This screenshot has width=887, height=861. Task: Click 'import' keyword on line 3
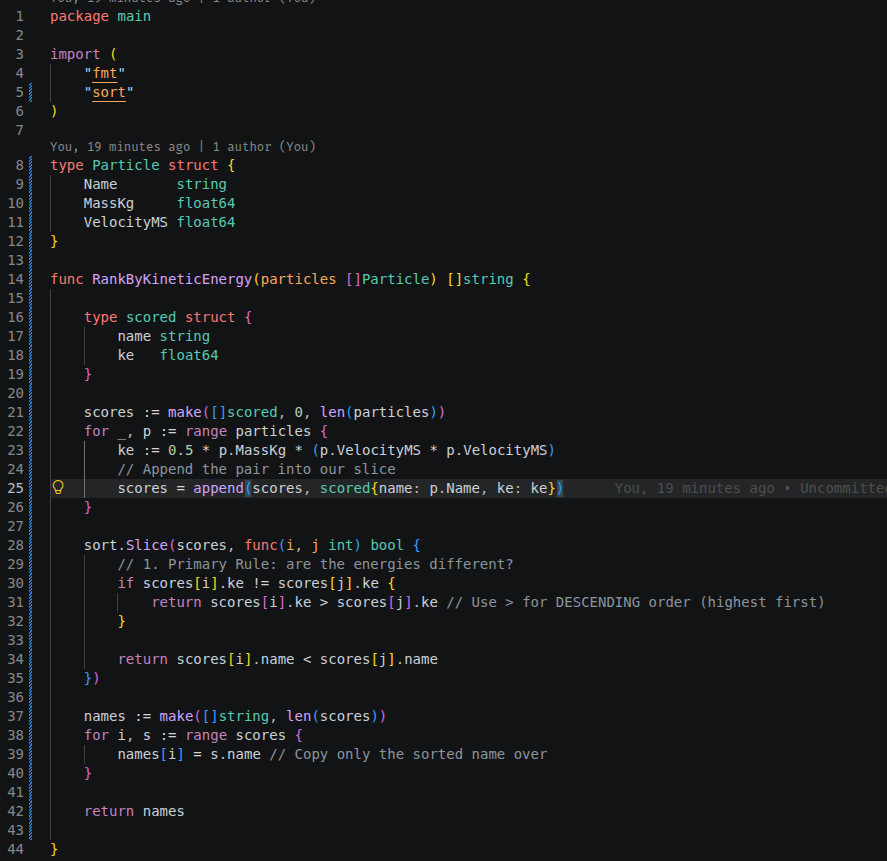point(75,54)
